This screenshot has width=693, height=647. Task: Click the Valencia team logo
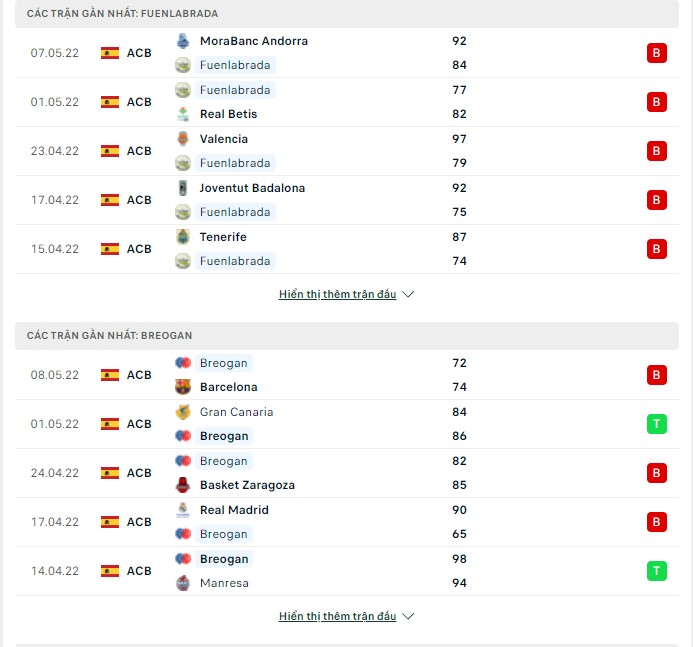tap(183, 139)
